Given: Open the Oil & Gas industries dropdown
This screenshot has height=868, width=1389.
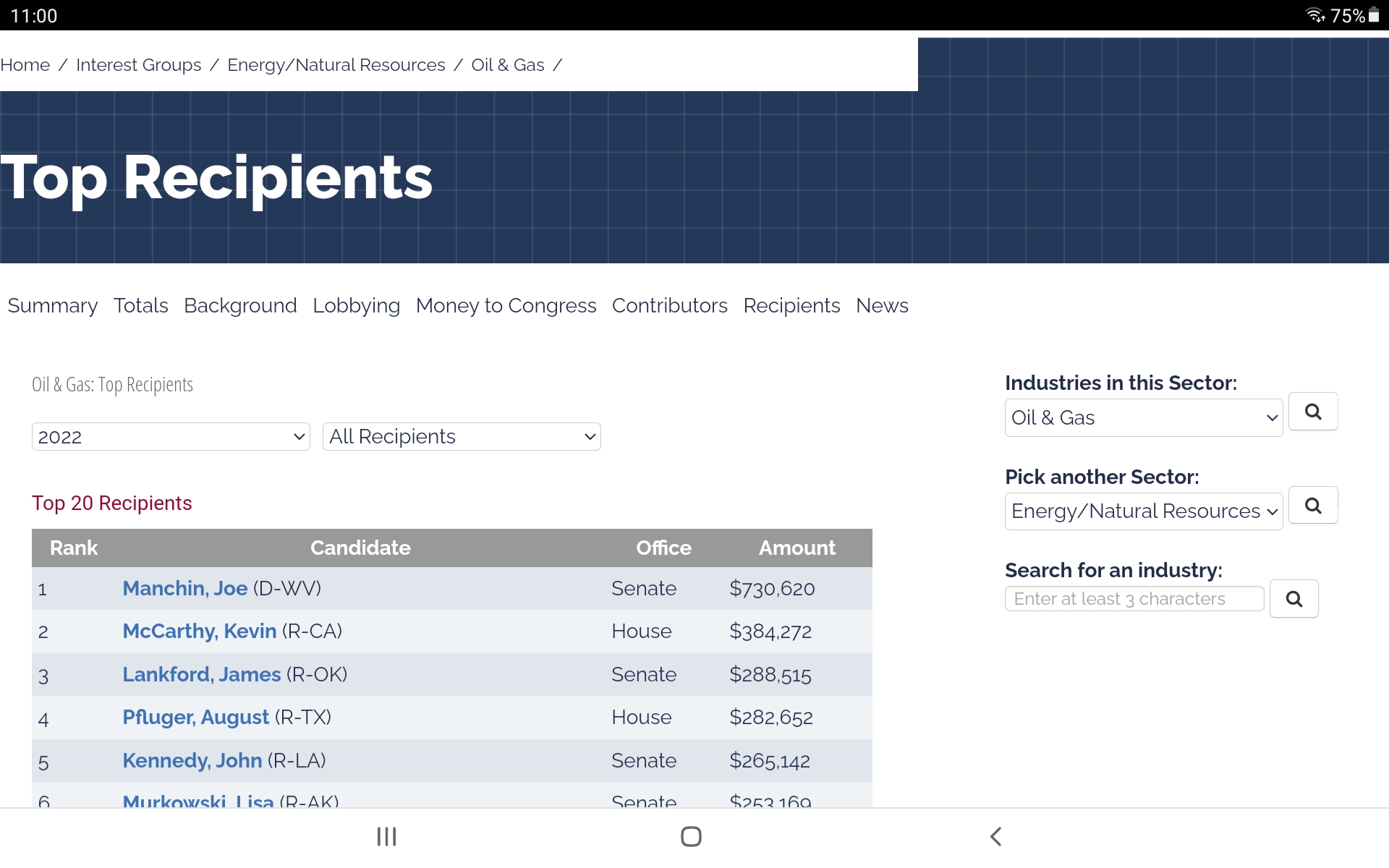Looking at the screenshot, I should click(1143, 418).
